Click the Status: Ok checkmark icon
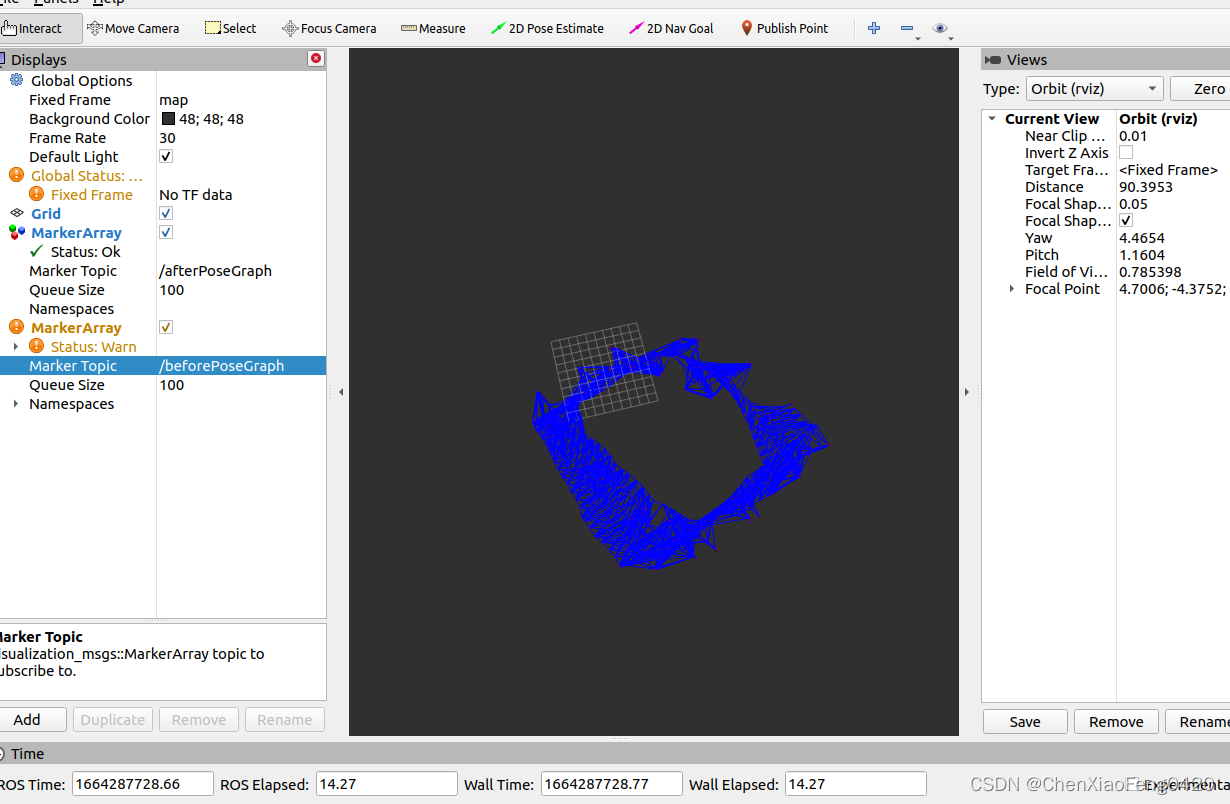 (37, 251)
